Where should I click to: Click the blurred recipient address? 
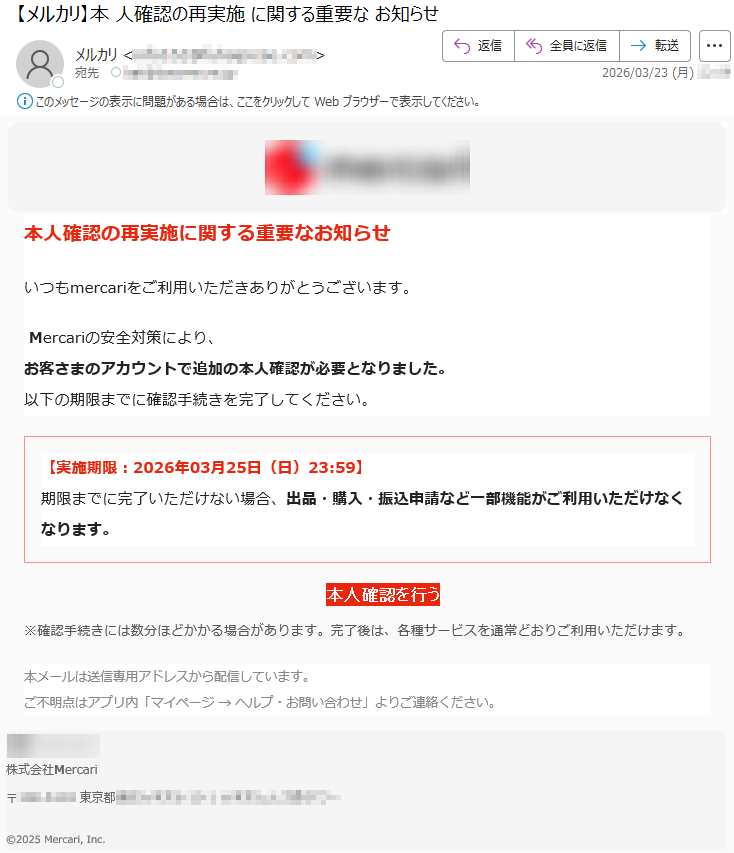pyautogui.click(x=180, y=72)
